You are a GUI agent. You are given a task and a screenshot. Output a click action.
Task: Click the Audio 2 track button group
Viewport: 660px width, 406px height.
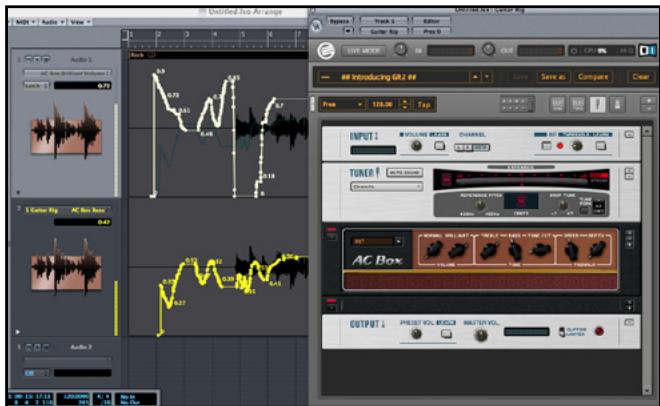click(x=37, y=347)
